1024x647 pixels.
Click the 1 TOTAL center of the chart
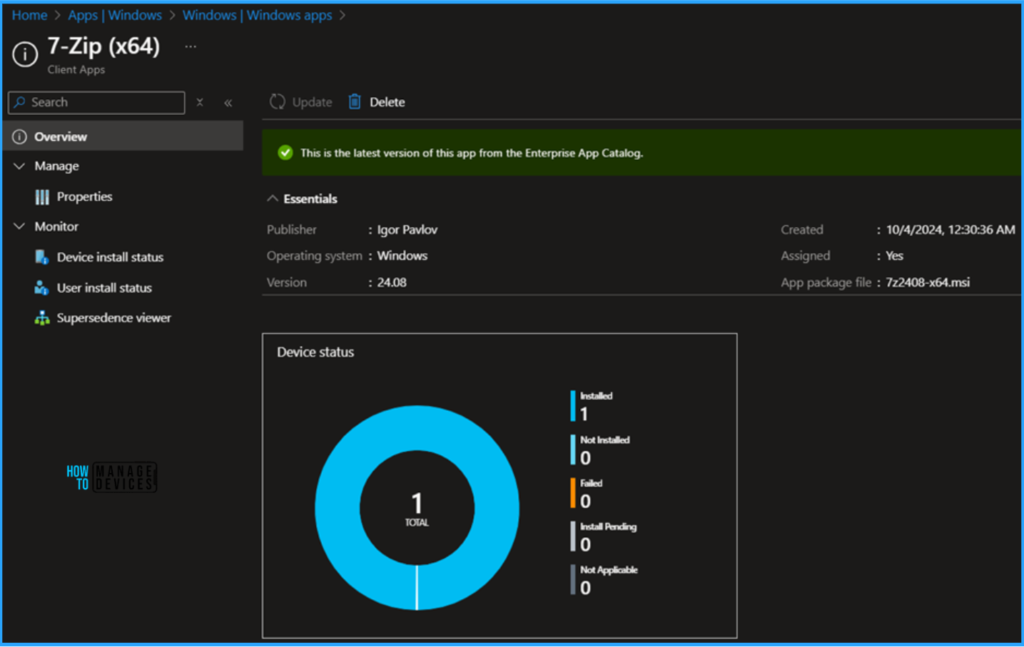point(417,509)
